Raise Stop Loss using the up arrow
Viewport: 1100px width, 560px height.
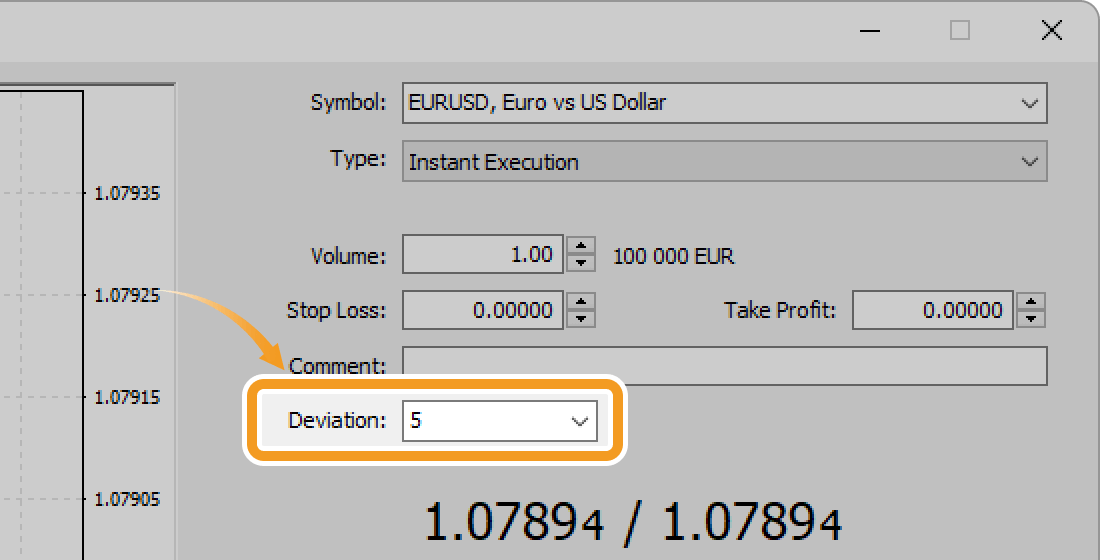(581, 302)
